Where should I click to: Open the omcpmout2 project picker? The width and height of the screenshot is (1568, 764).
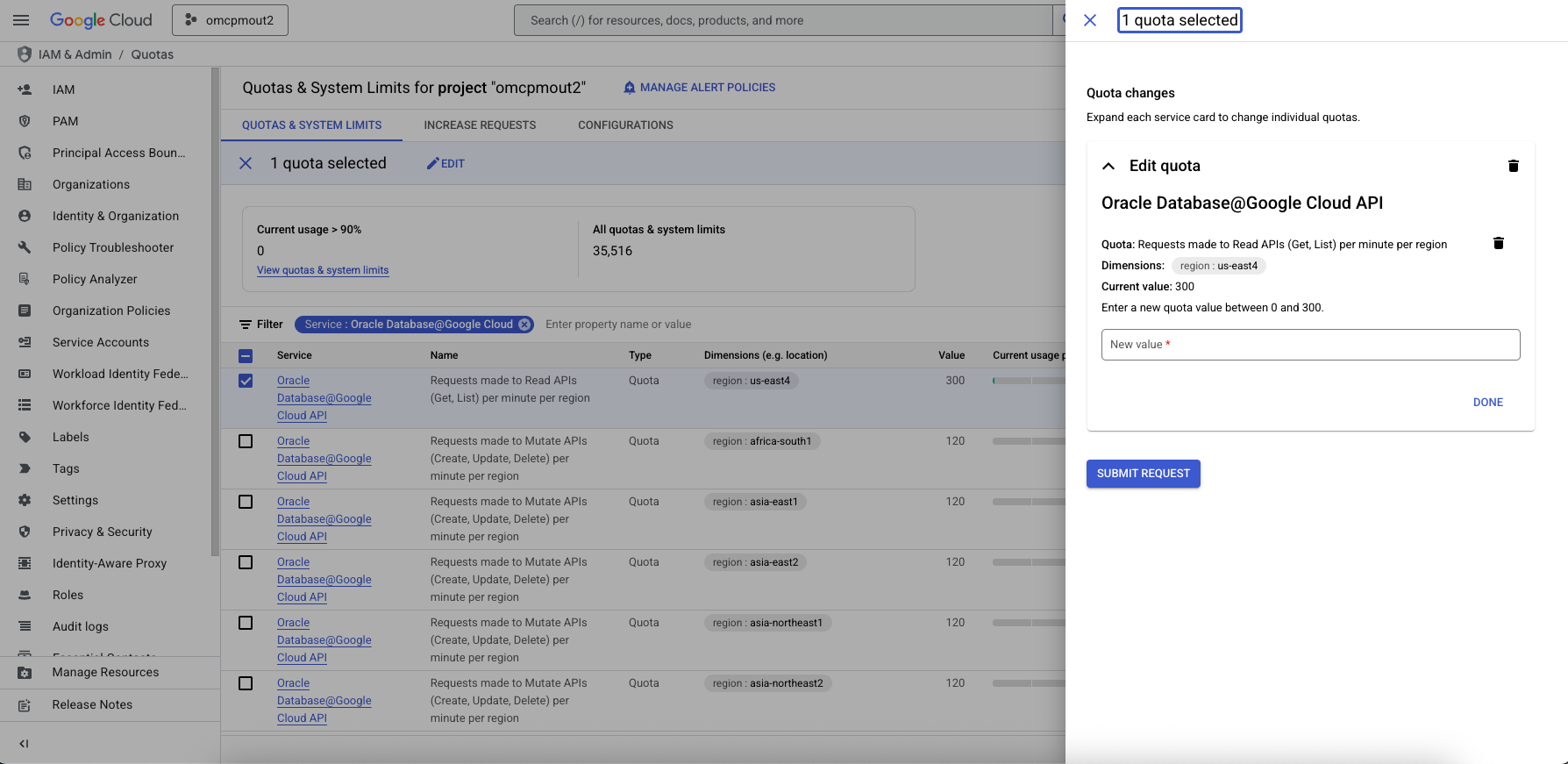(230, 20)
